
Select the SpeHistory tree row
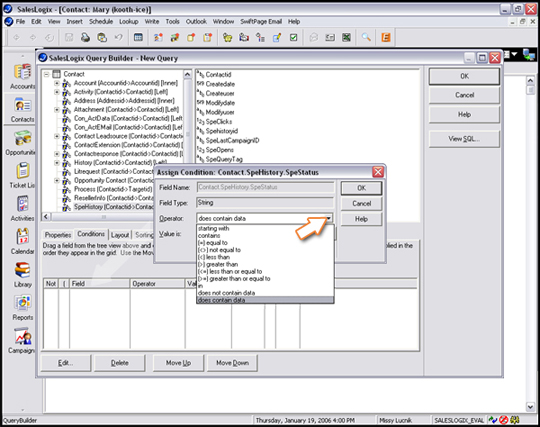tap(113, 207)
